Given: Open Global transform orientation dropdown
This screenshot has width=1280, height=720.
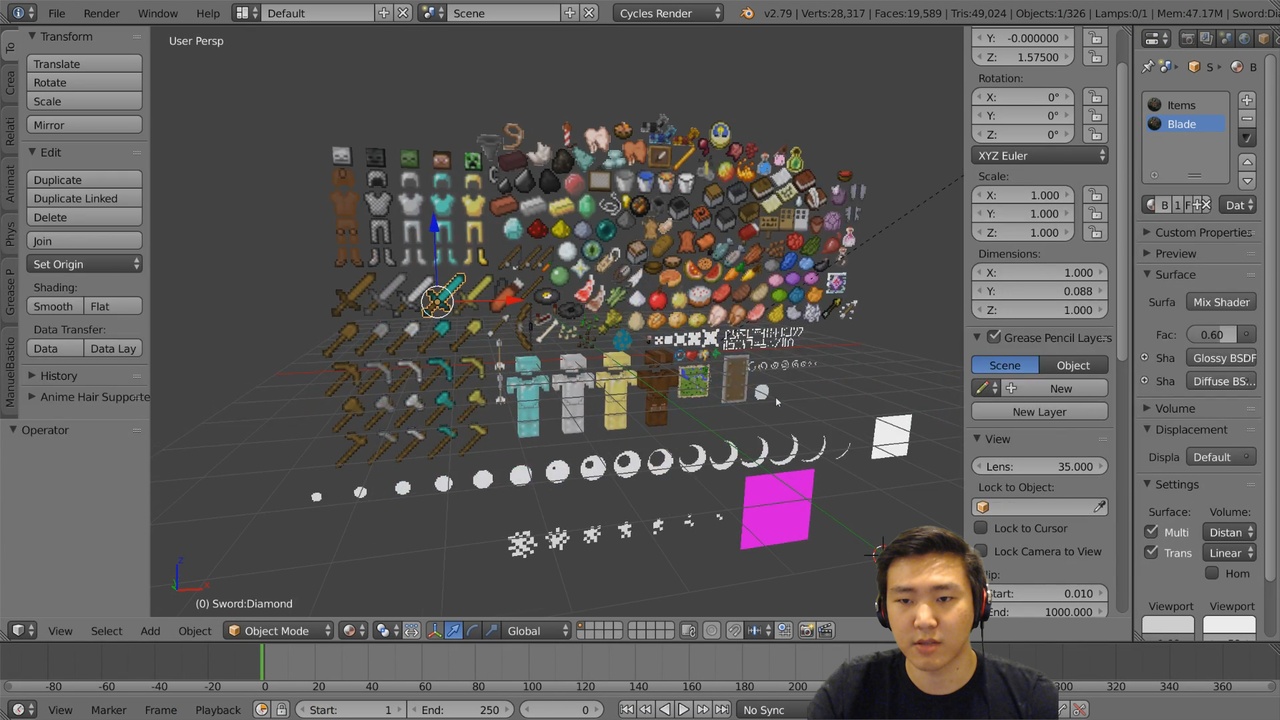Looking at the screenshot, I should pyautogui.click(x=536, y=630).
